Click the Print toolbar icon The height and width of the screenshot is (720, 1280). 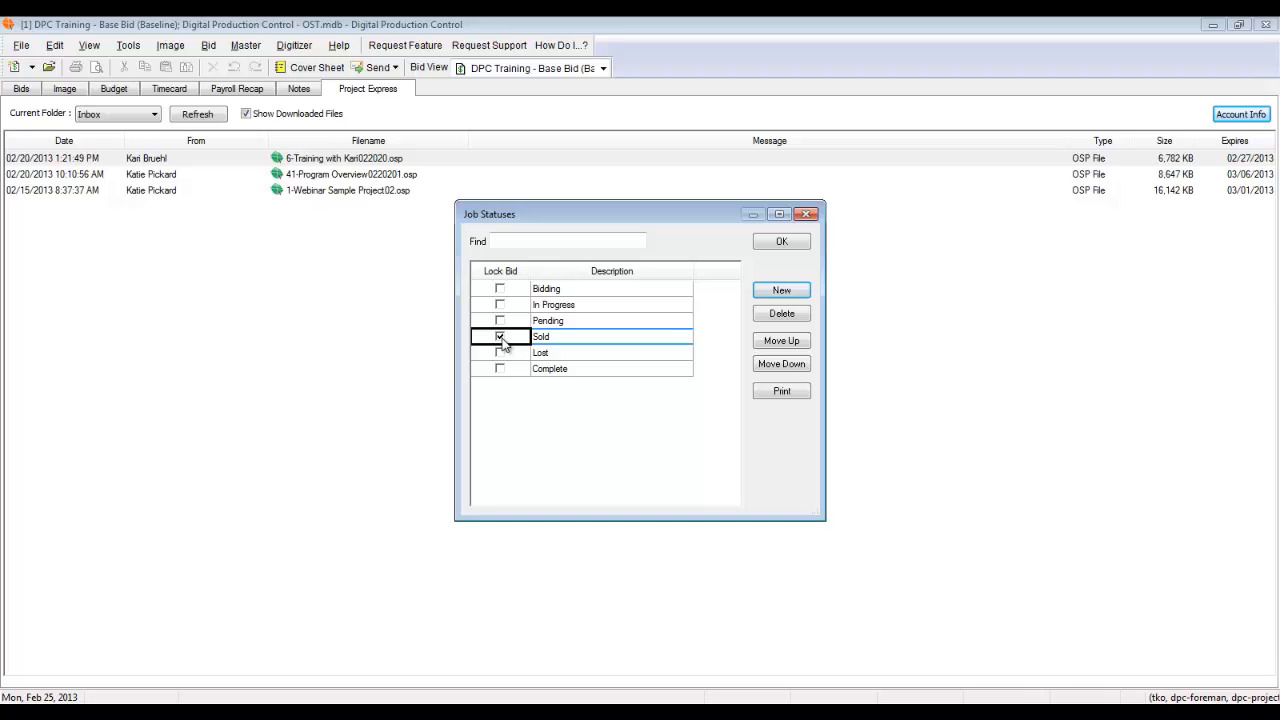76,67
